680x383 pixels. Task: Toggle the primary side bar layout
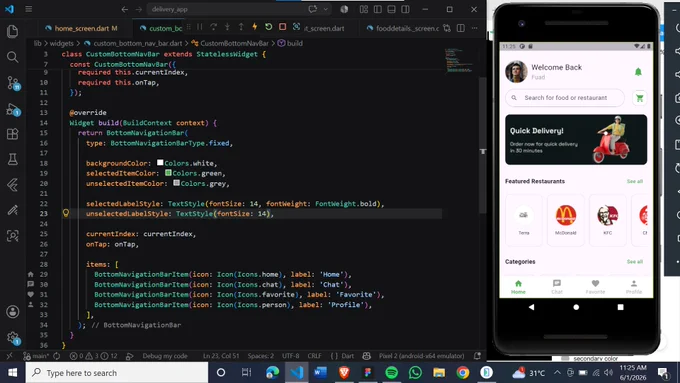click(x=378, y=9)
